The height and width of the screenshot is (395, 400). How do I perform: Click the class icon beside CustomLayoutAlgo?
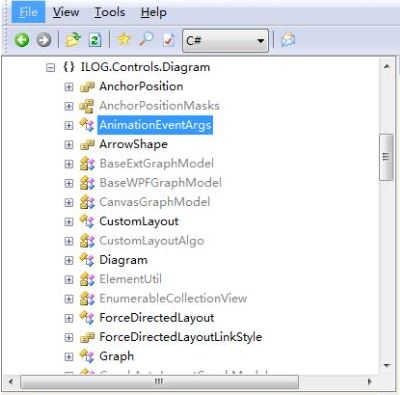click(x=87, y=241)
